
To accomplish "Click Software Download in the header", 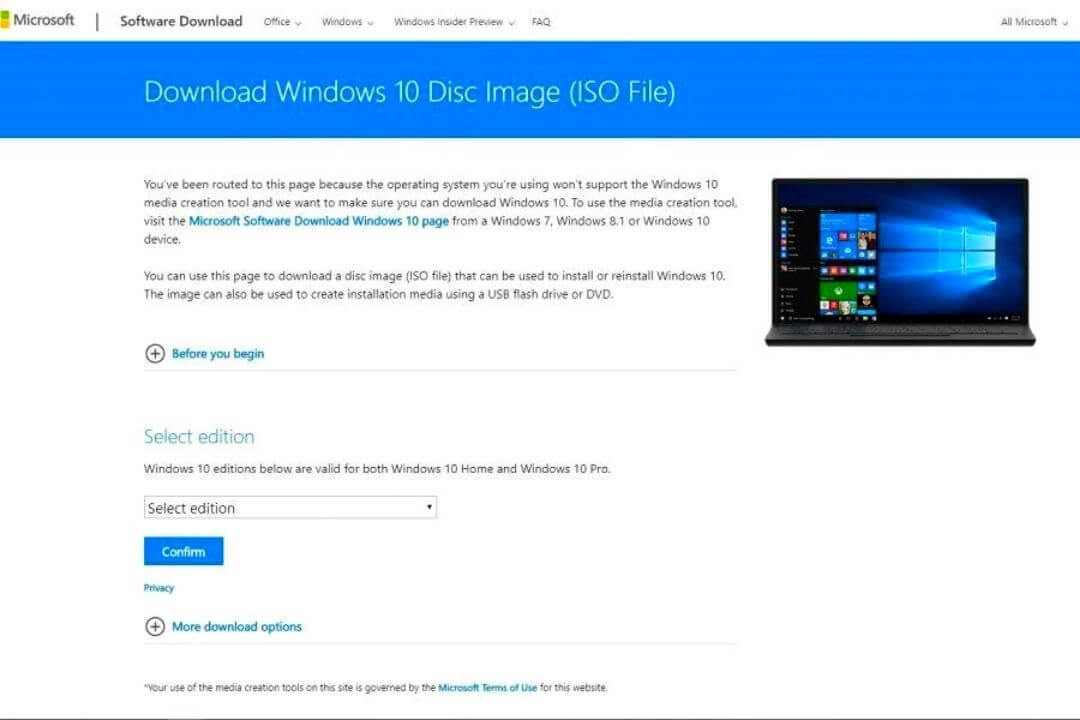I will point(180,20).
